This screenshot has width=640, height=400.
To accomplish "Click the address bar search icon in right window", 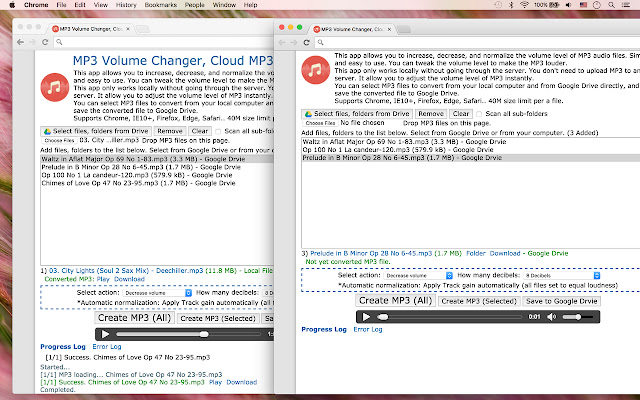I will click(320, 42).
